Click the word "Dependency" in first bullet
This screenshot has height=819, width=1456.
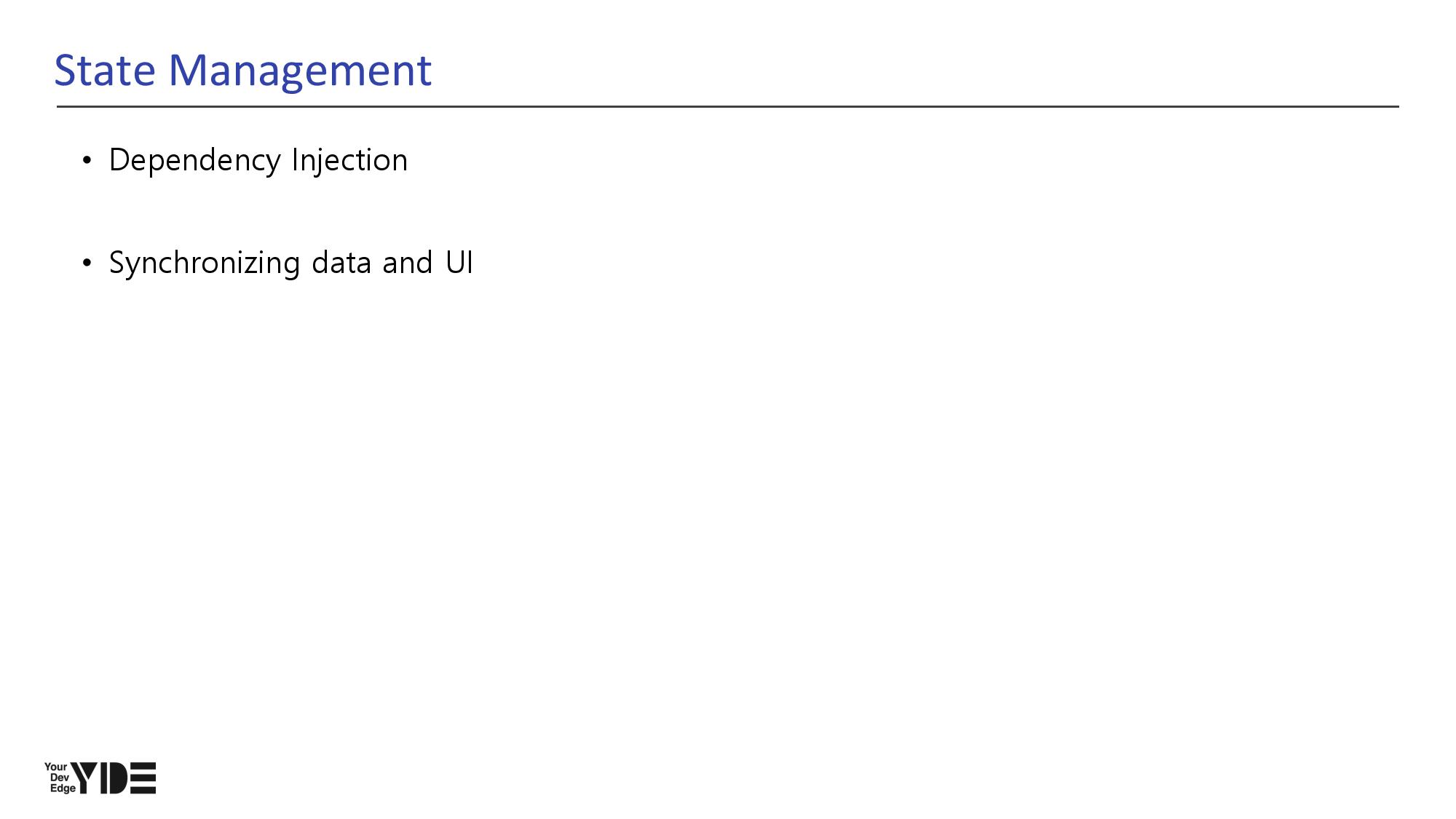click(194, 161)
